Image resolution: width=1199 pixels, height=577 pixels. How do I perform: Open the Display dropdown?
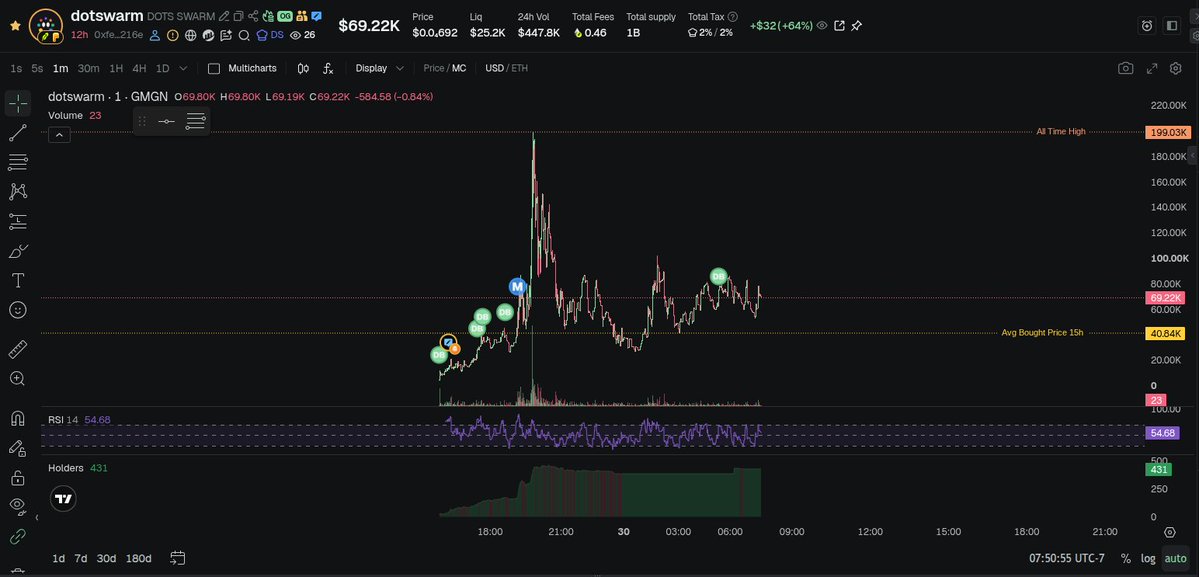click(x=379, y=68)
